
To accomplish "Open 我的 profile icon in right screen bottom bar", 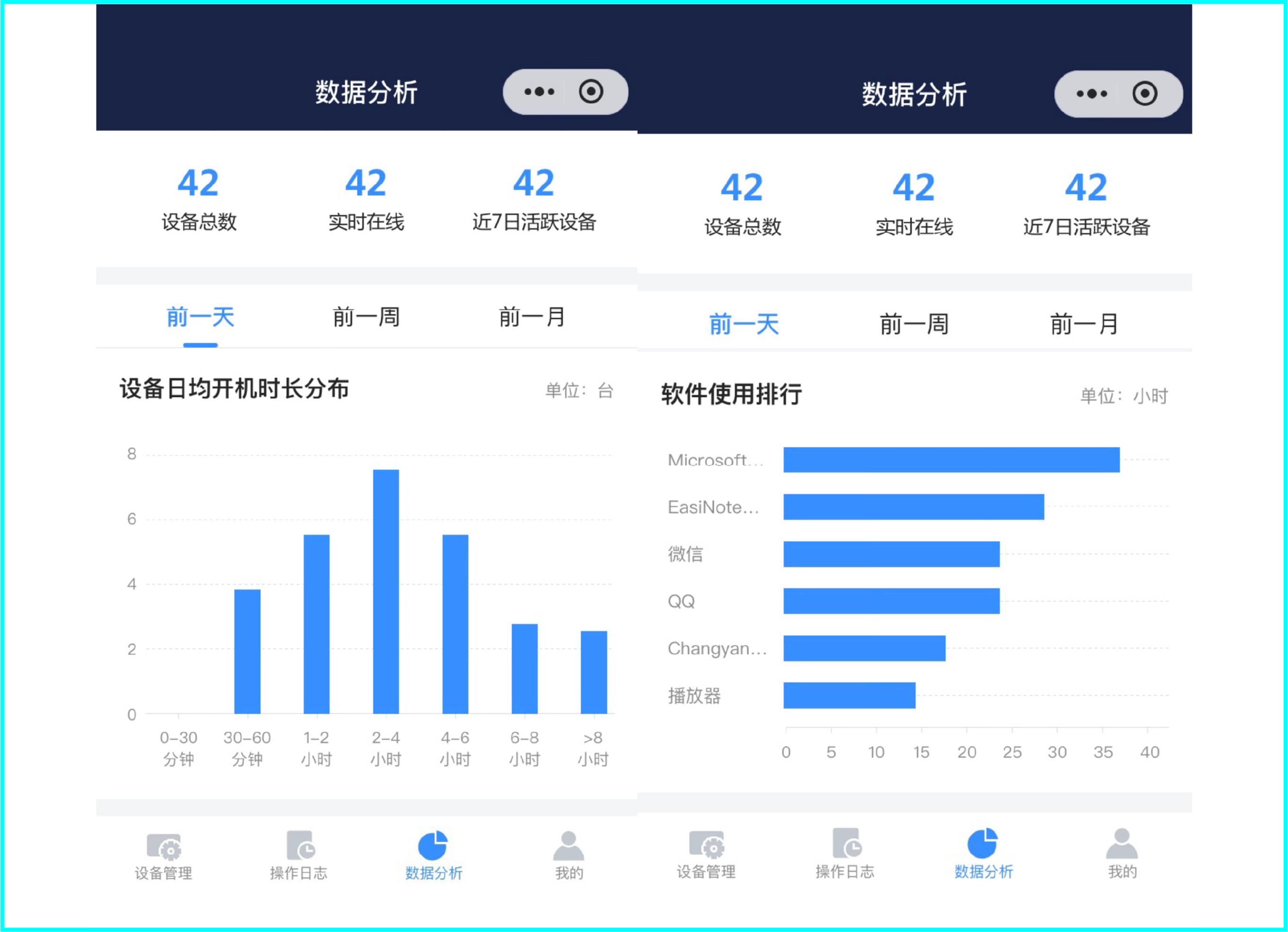I will [x=1121, y=843].
